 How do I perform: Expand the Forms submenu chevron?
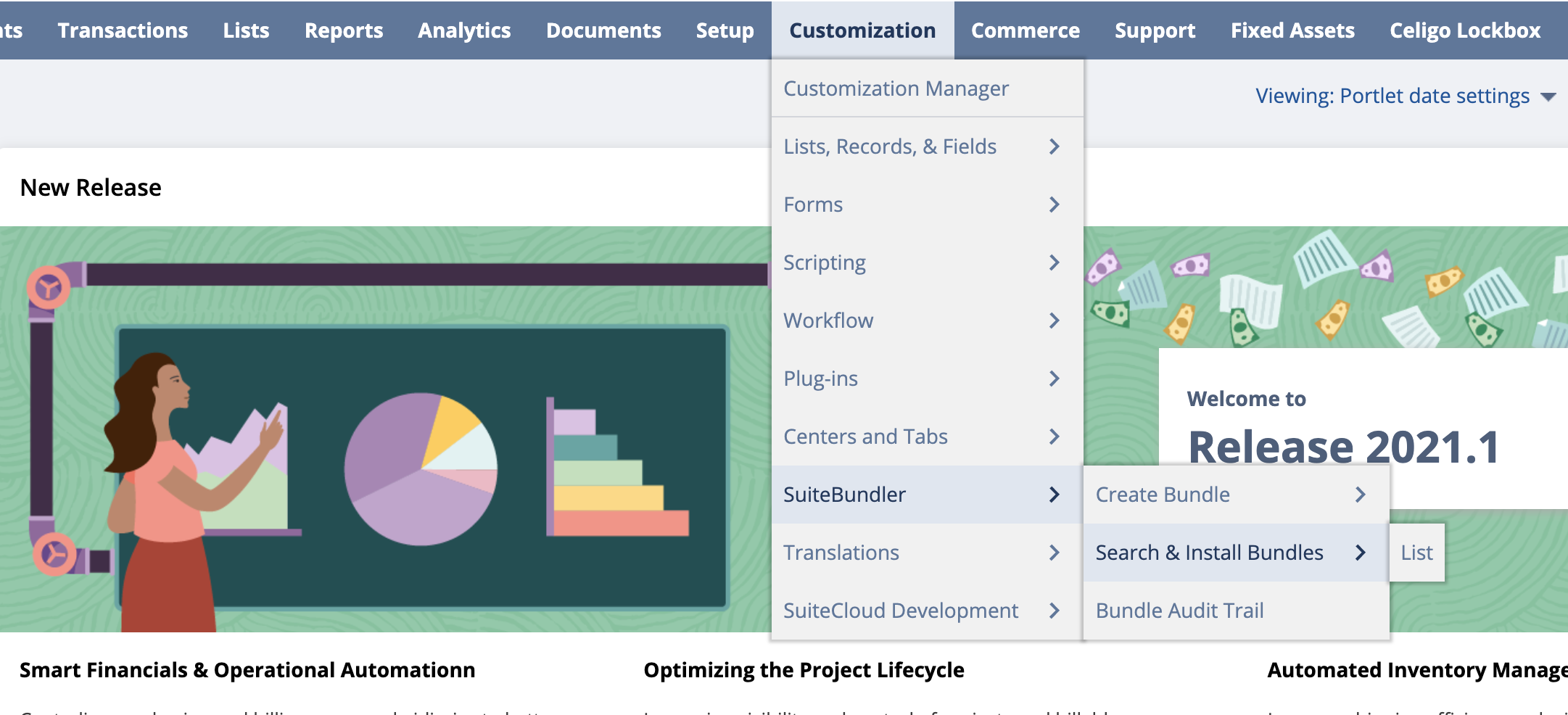tap(1055, 204)
